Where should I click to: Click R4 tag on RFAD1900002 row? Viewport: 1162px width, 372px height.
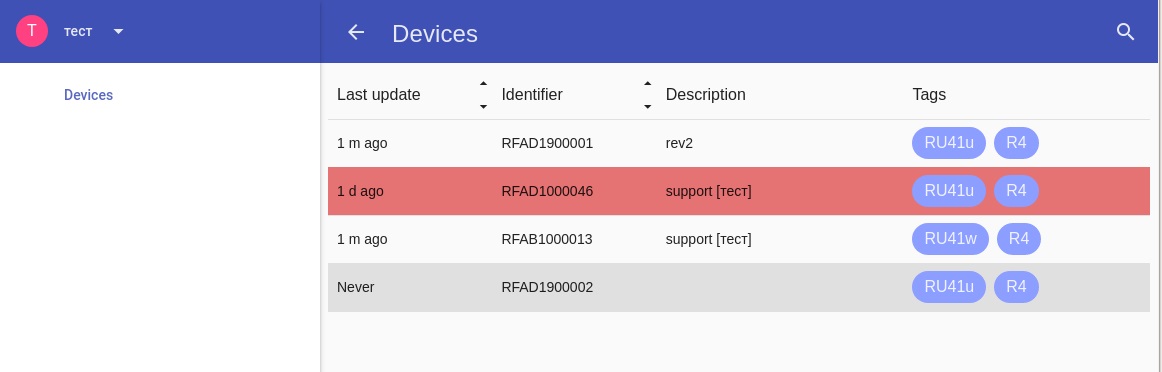tap(1016, 288)
